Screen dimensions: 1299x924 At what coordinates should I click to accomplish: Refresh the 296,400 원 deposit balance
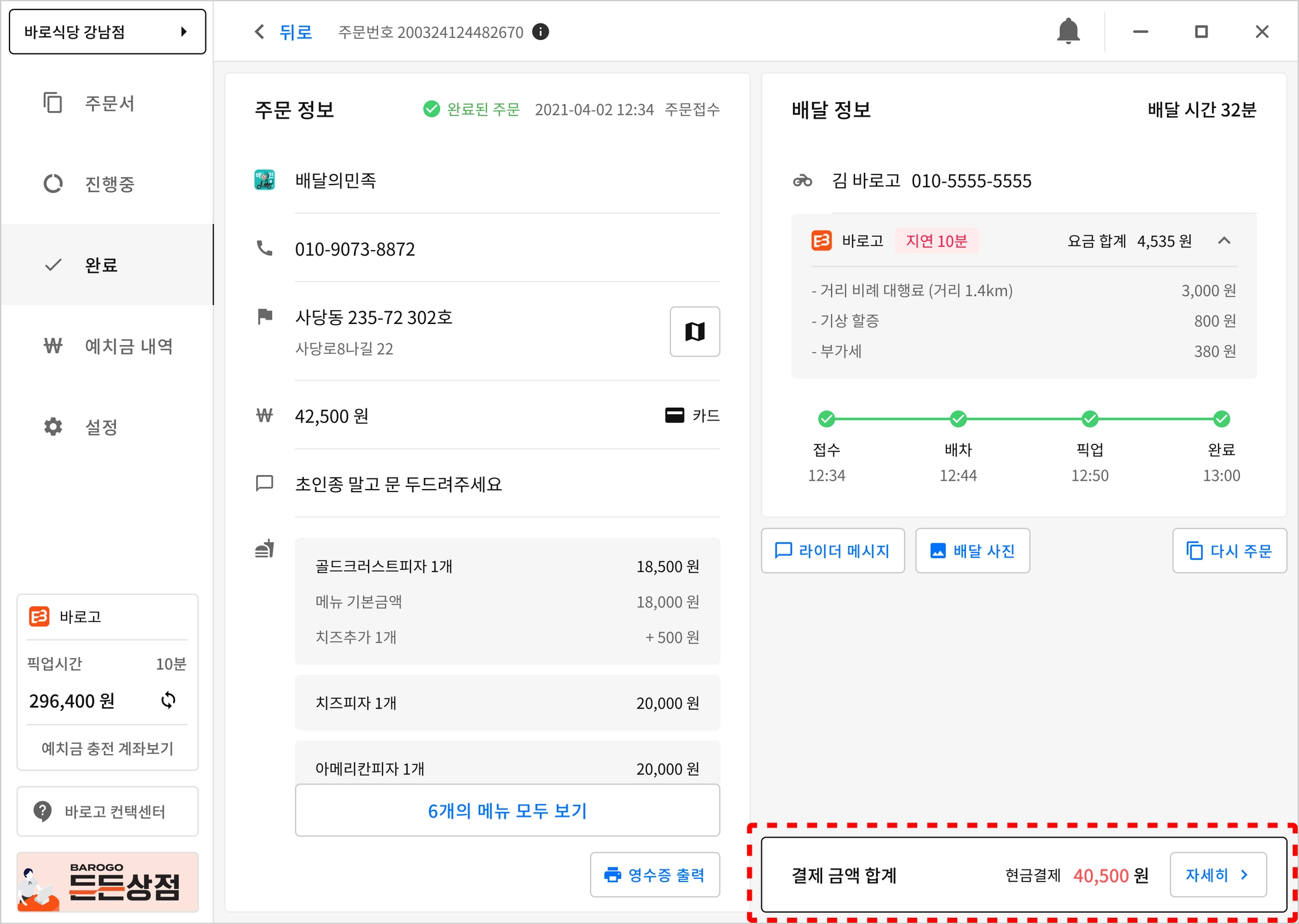pos(168,700)
